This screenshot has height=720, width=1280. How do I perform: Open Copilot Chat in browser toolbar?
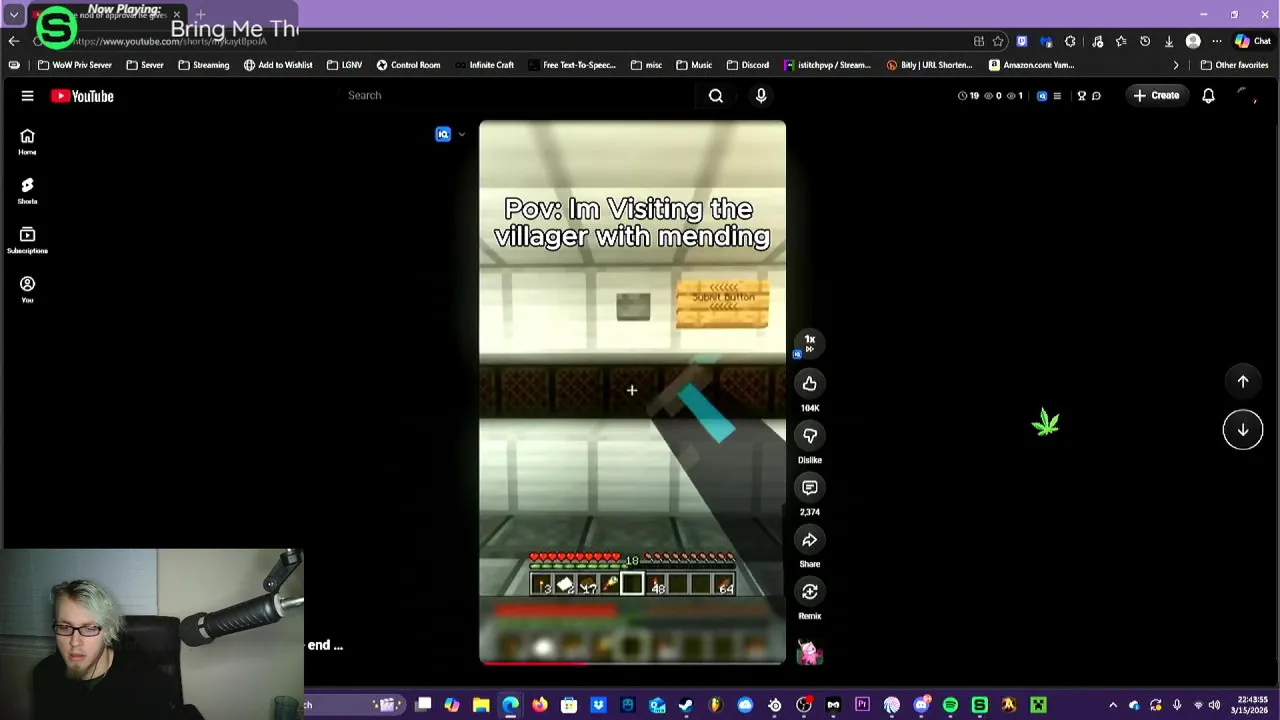click(1251, 41)
